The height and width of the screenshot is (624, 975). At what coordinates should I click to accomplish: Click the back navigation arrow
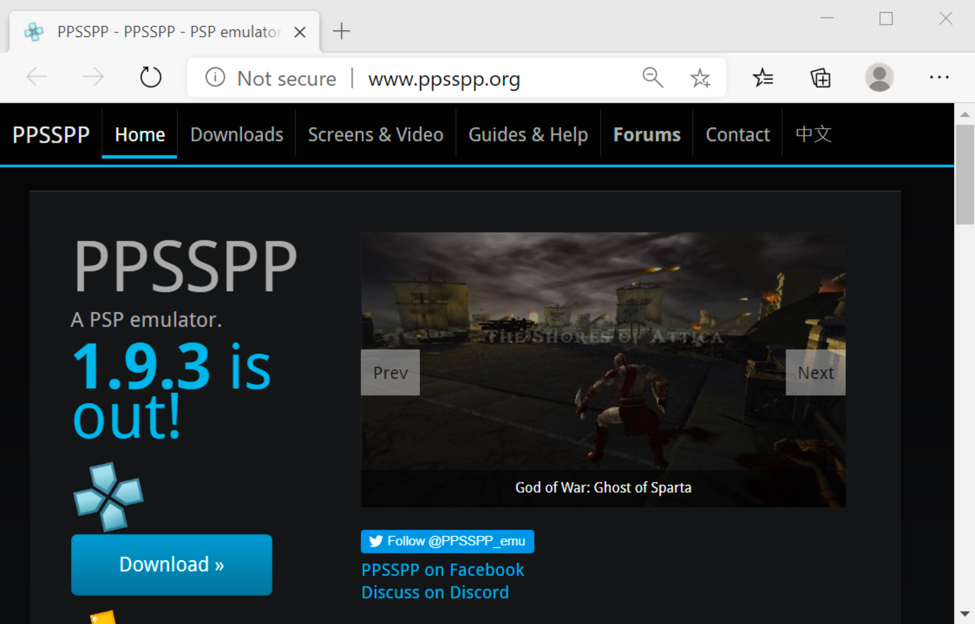tap(37, 78)
